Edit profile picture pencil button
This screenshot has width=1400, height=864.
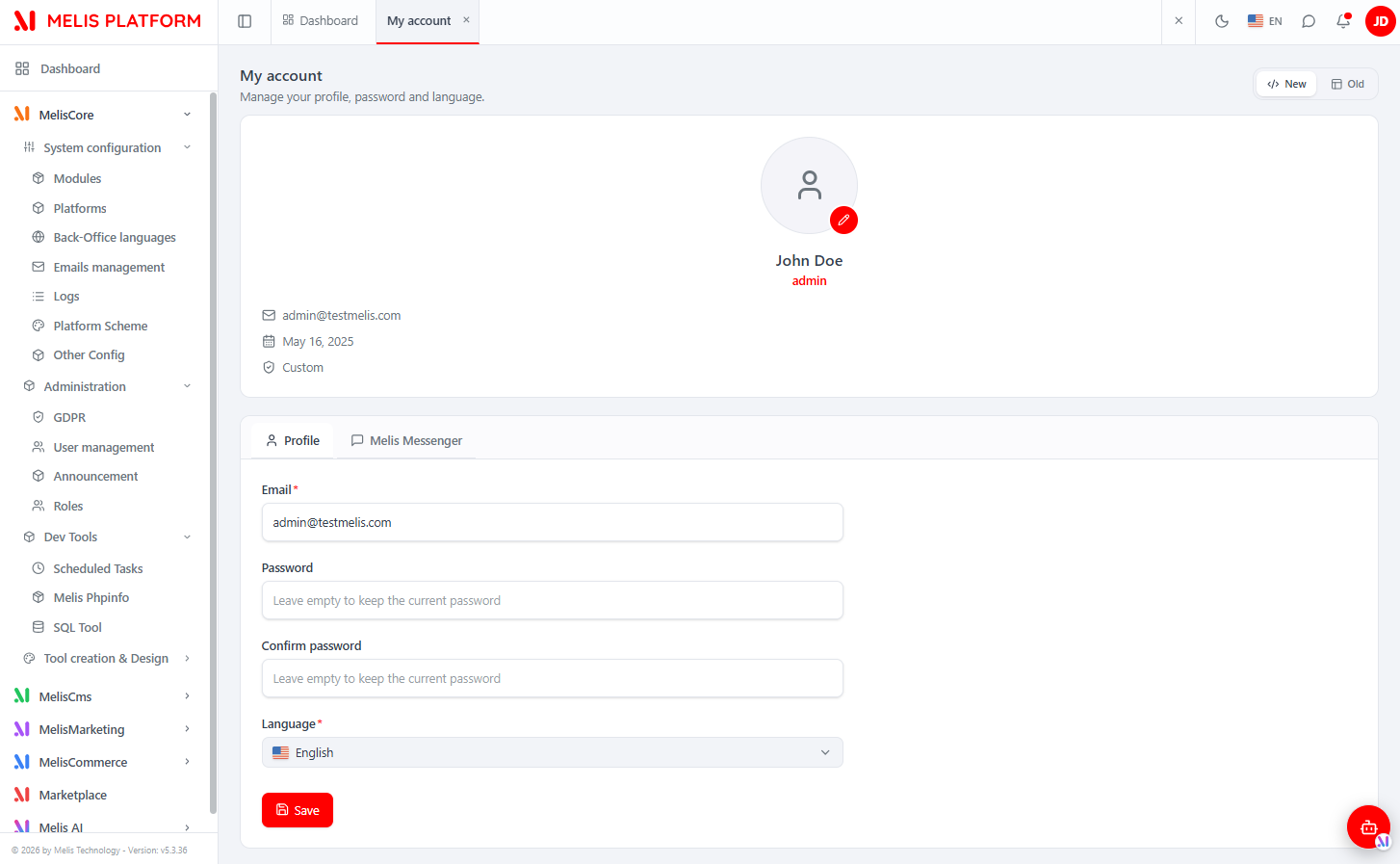(x=843, y=221)
